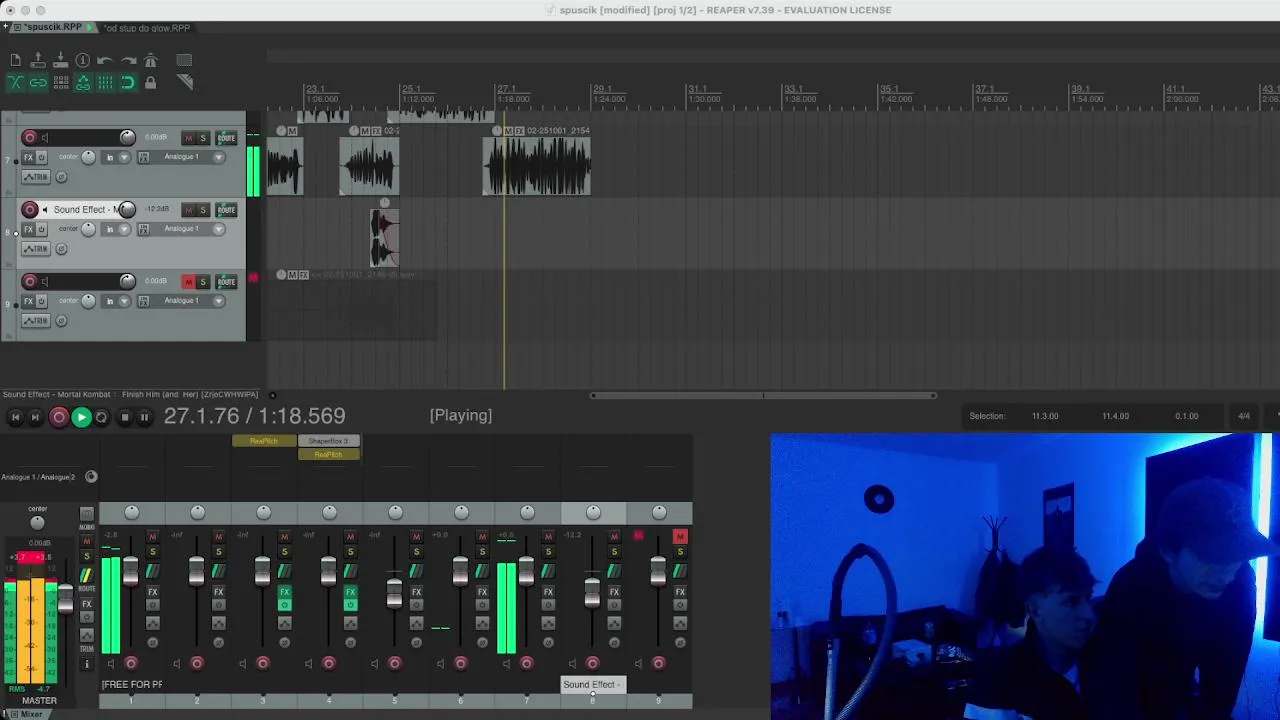Image resolution: width=1280 pixels, height=720 pixels.
Task: Toggle snap magnet toolbar icon
Action: (128, 83)
